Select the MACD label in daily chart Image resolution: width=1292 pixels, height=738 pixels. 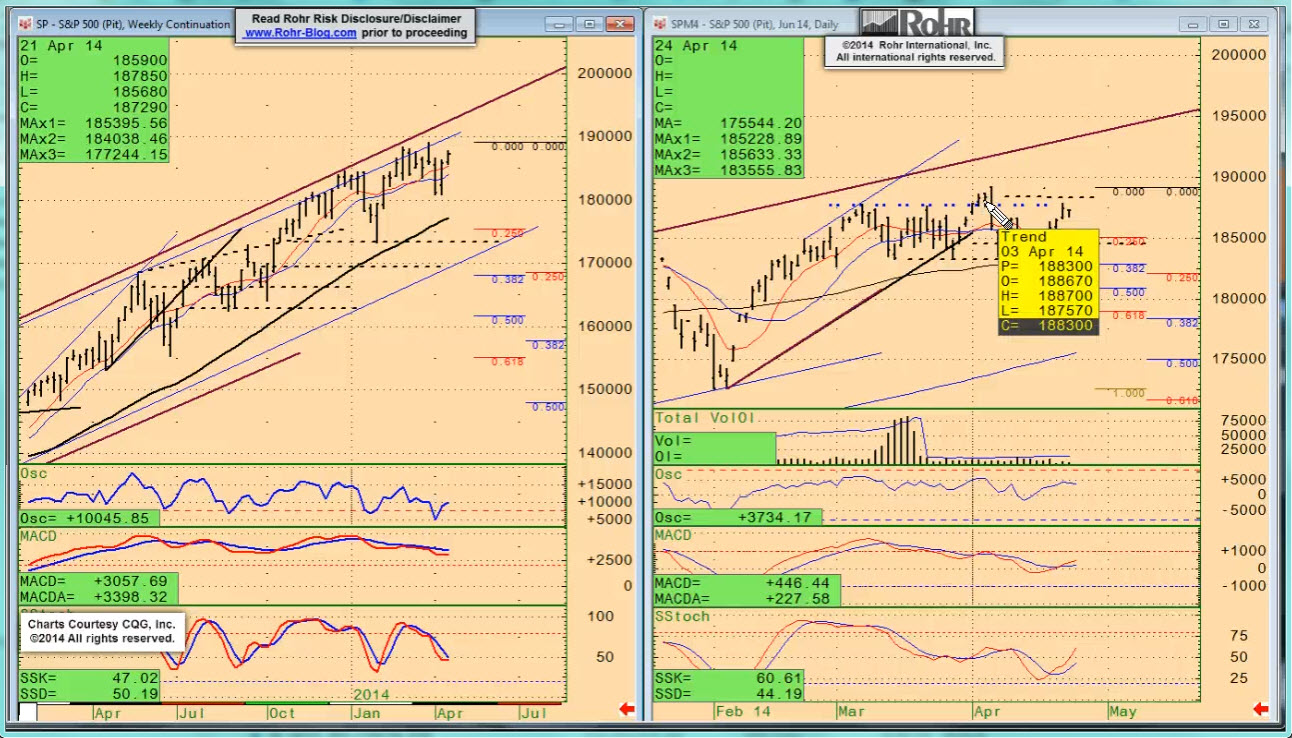[674, 537]
